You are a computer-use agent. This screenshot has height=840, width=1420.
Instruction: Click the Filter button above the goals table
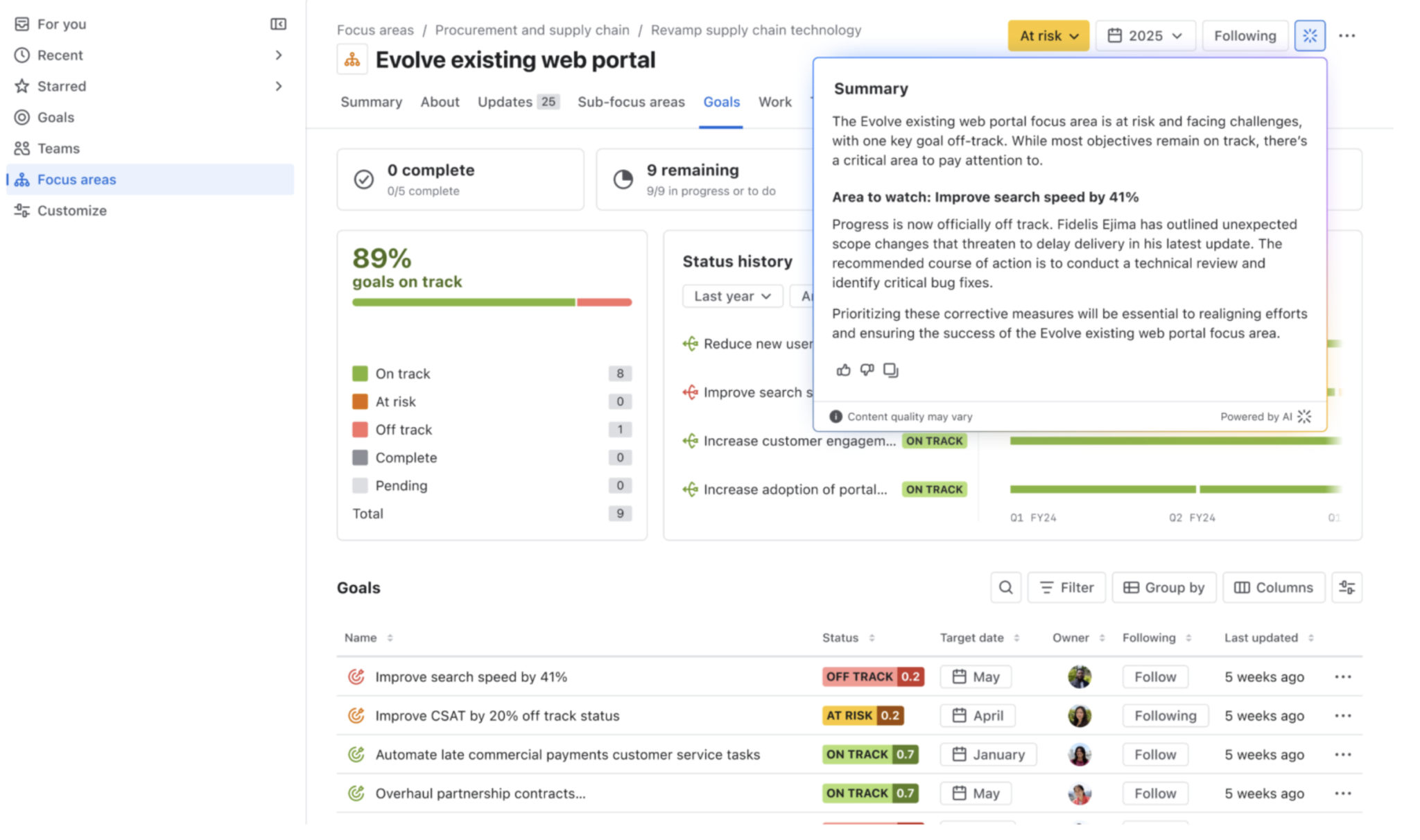pos(1066,587)
